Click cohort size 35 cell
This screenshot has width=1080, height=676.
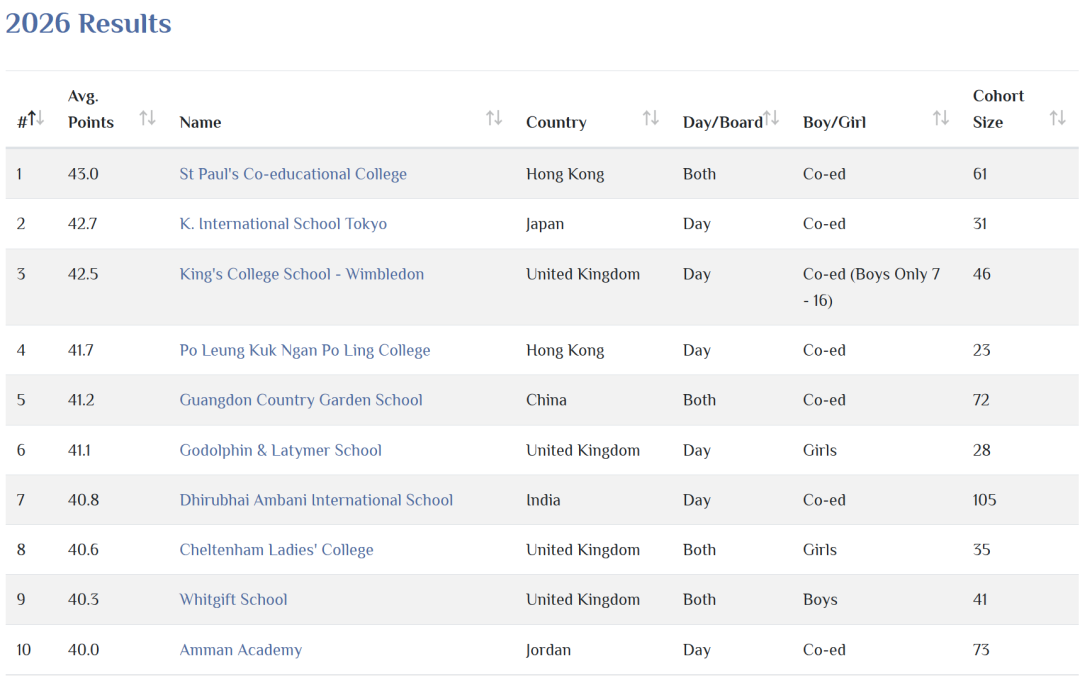[x=982, y=550]
